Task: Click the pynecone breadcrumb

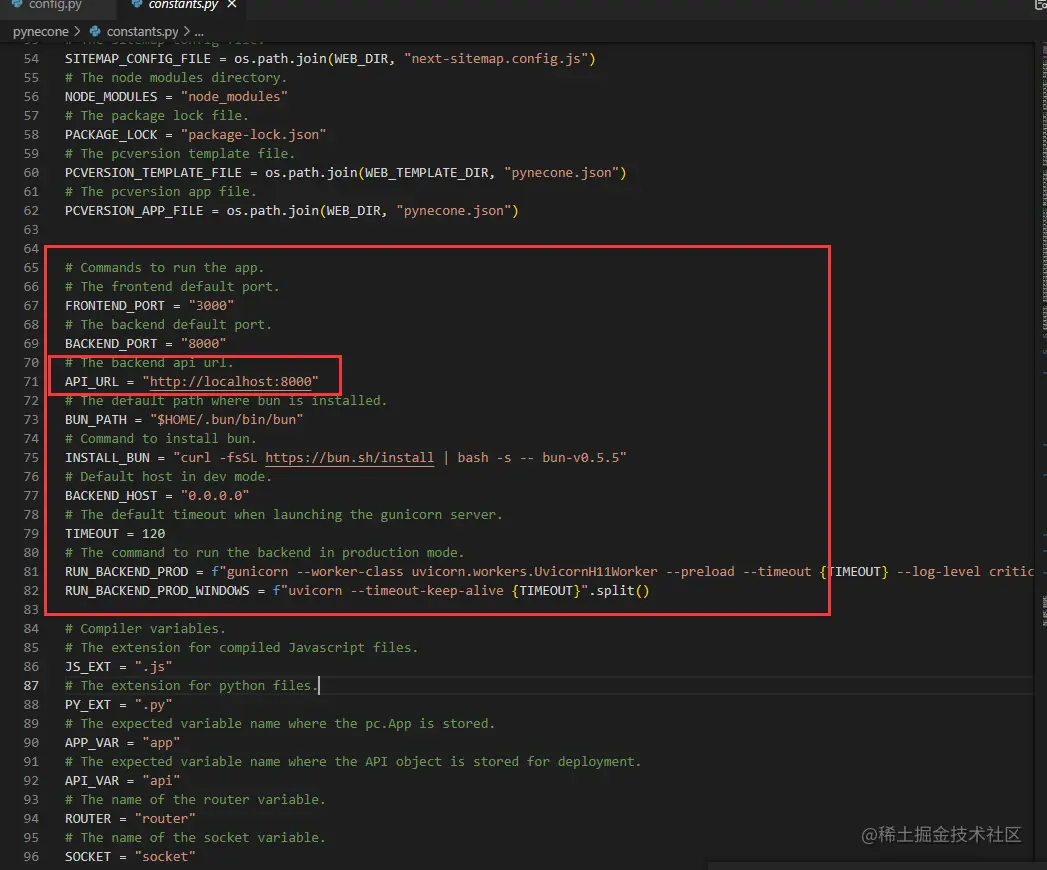Action: (41, 31)
